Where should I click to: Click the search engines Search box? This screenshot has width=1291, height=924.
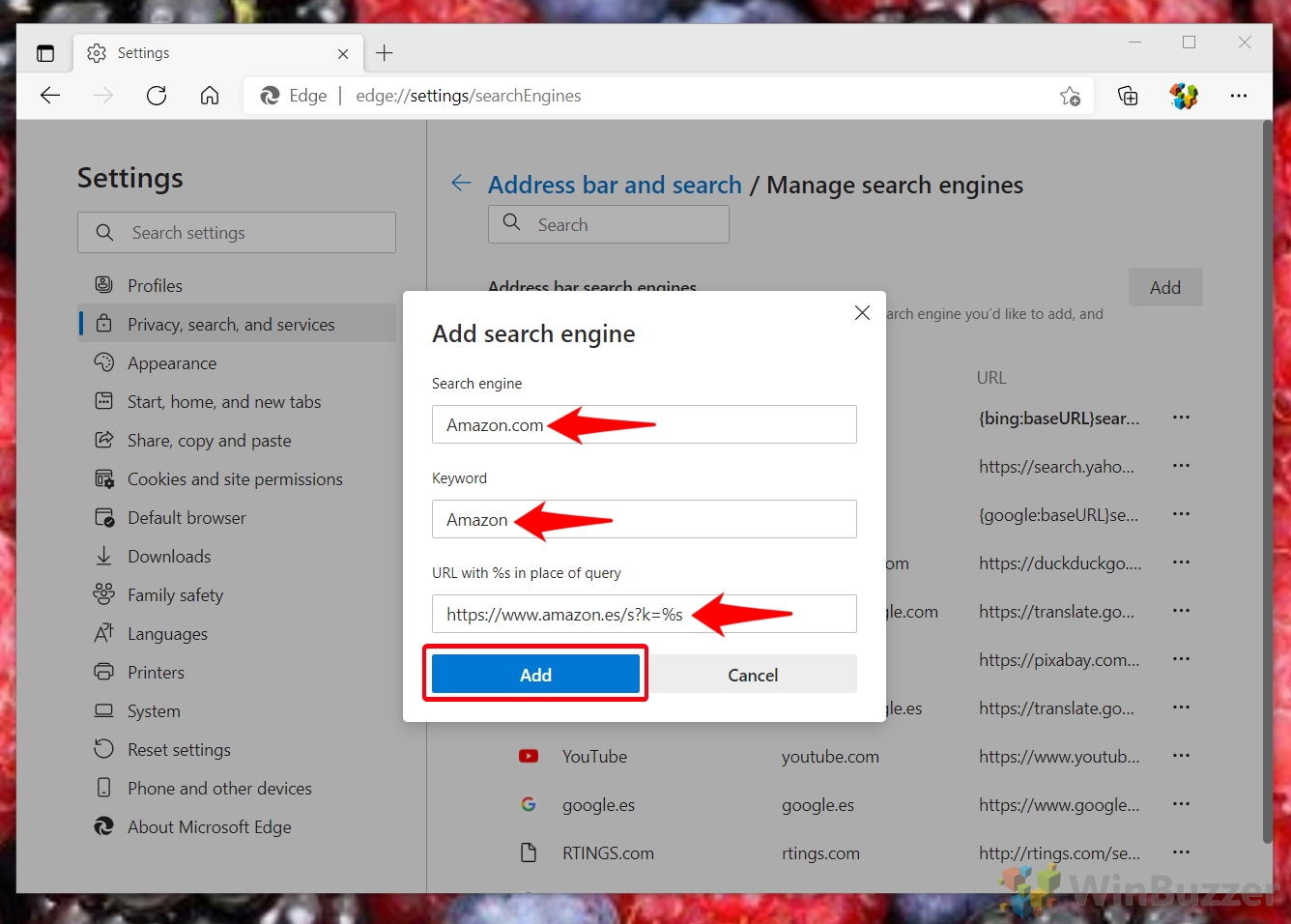click(609, 224)
